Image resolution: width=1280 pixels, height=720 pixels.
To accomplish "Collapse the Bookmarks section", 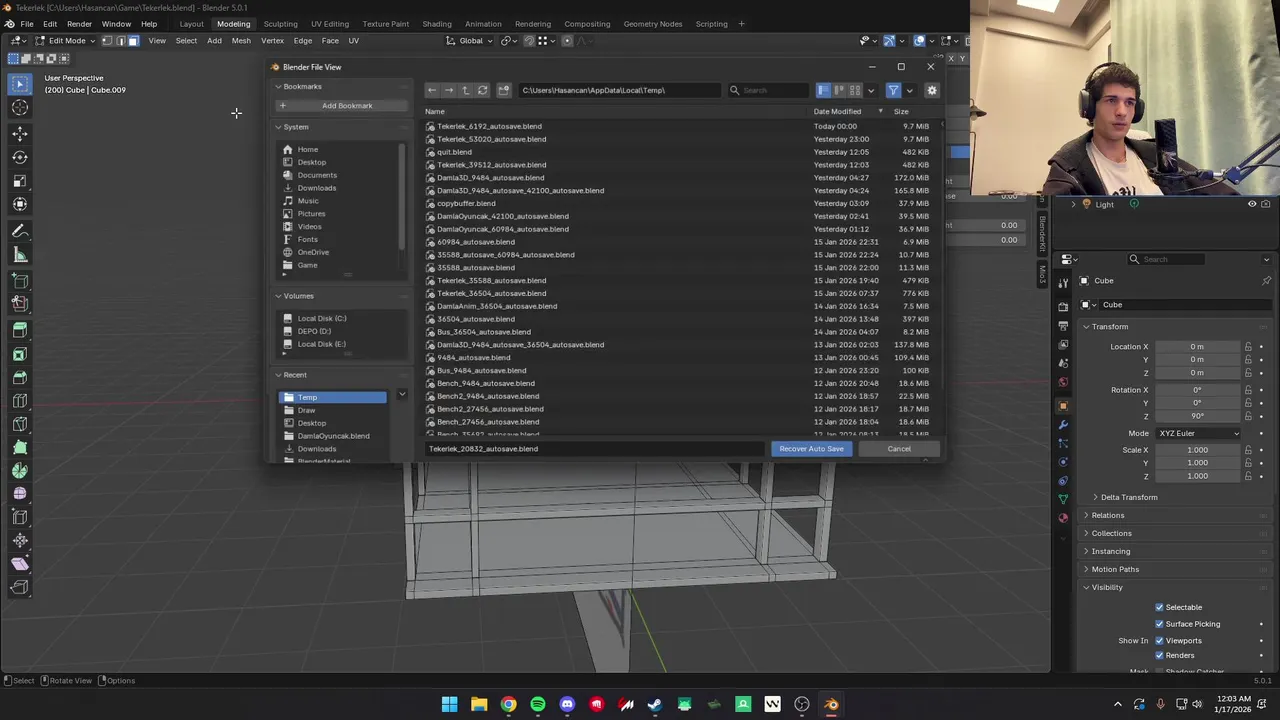I will (x=298, y=86).
